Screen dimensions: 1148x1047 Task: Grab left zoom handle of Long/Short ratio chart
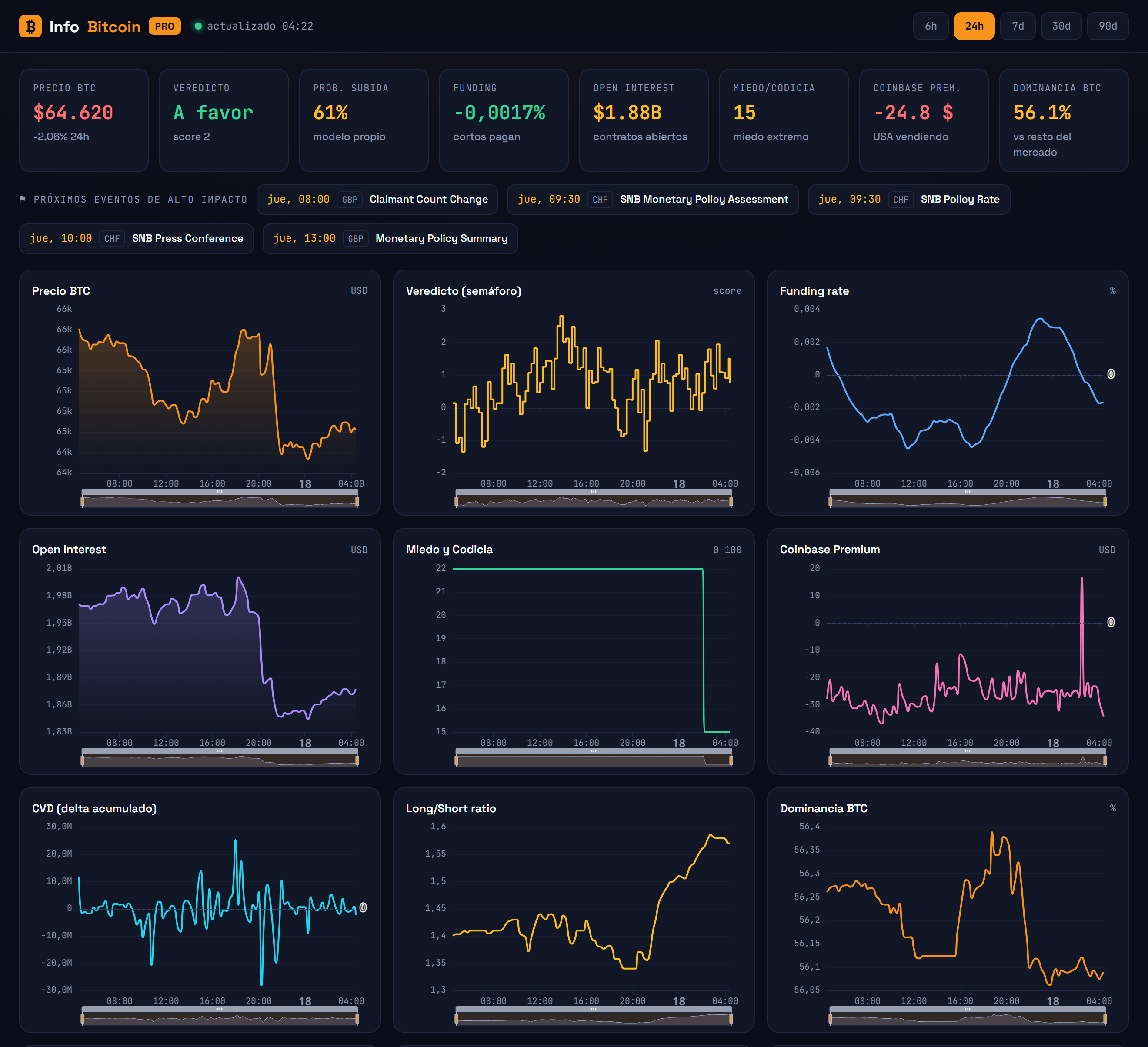coord(456,1019)
